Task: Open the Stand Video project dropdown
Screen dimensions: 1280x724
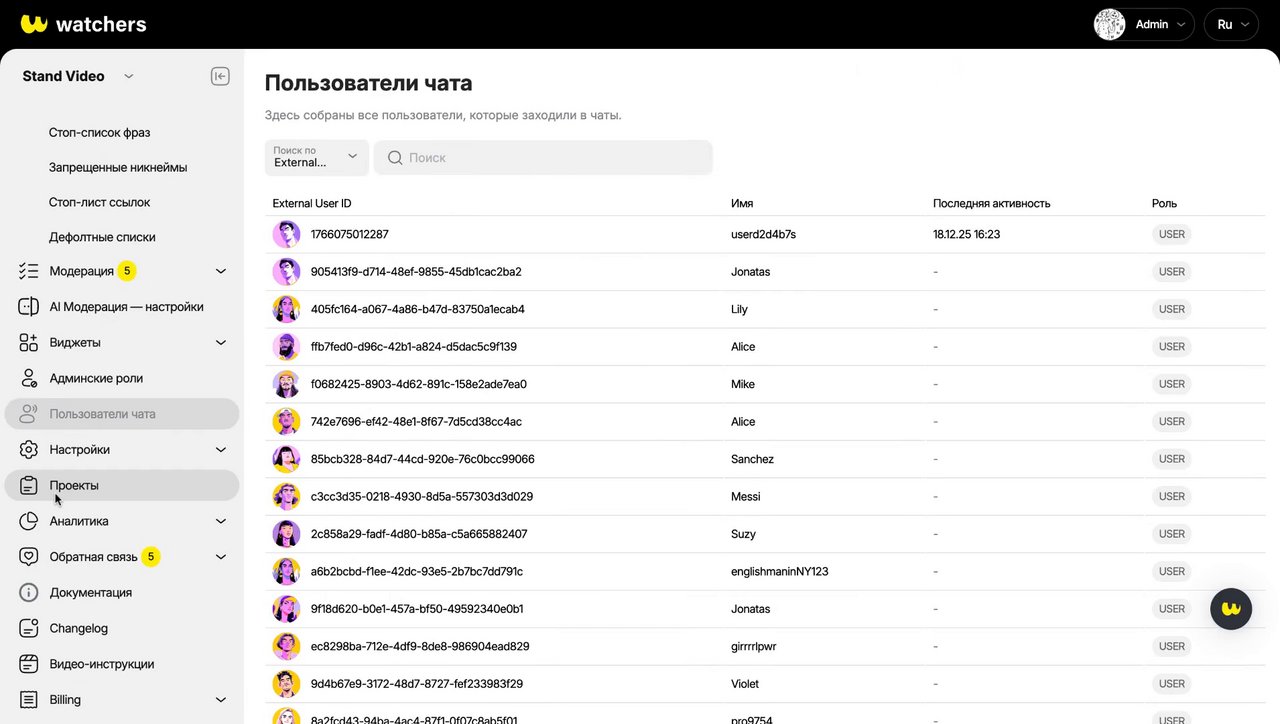Action: pos(78,76)
